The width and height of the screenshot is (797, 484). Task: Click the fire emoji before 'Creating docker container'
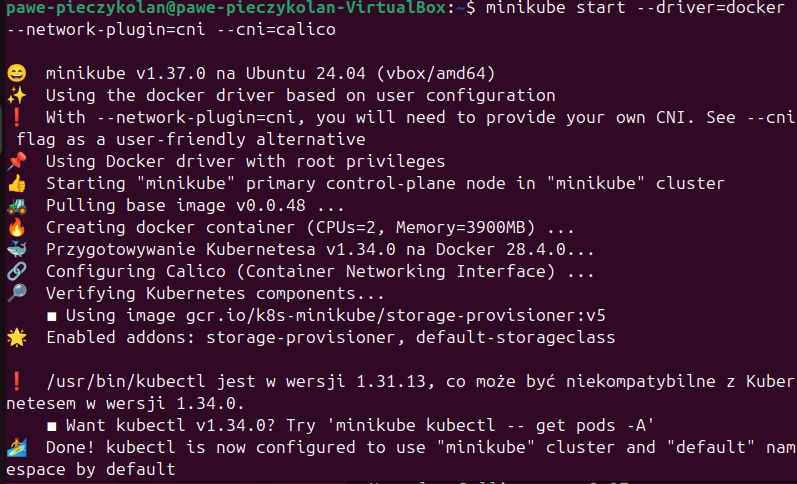16,227
